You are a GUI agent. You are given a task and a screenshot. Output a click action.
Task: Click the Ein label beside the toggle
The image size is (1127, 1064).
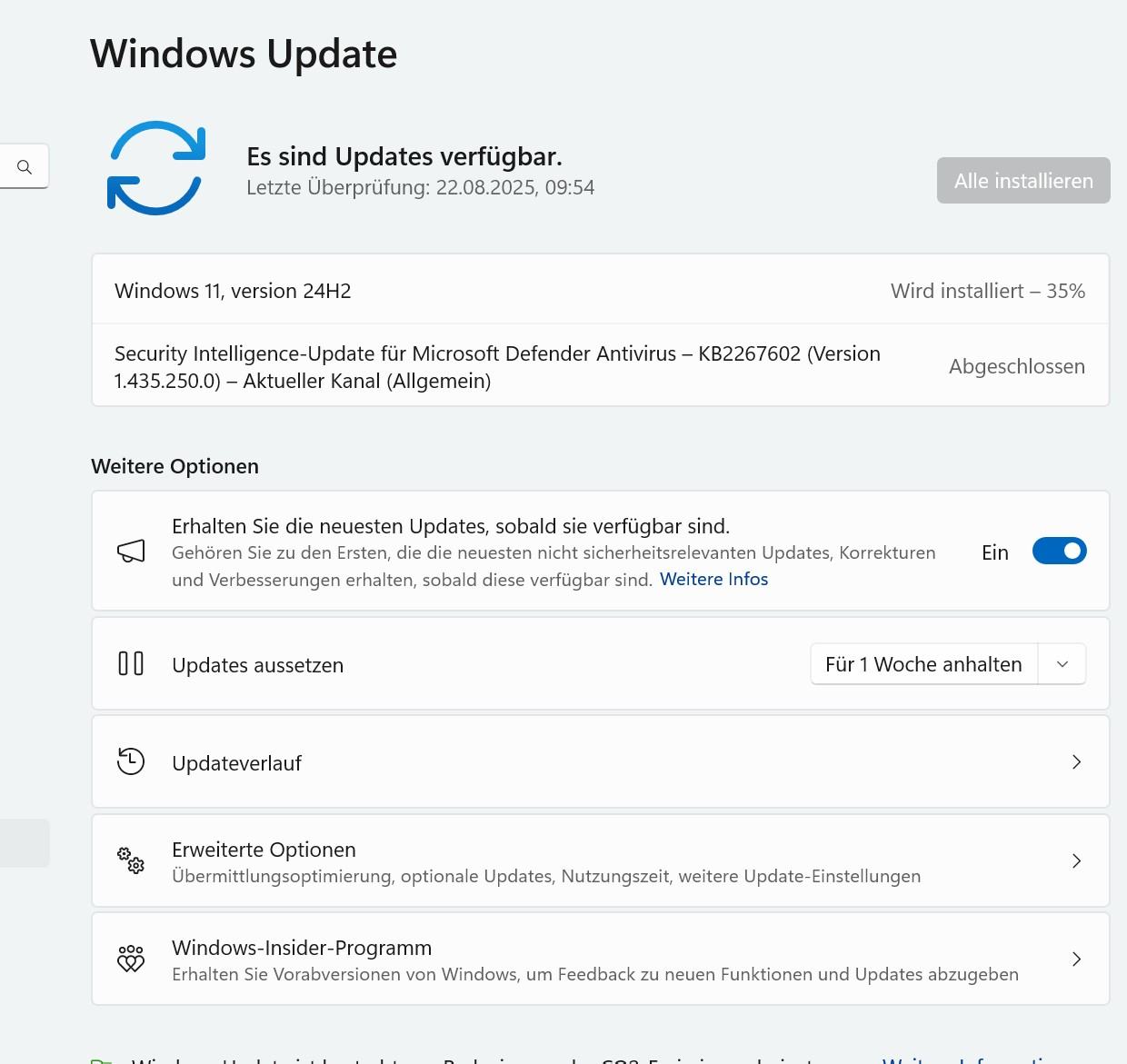pos(995,552)
